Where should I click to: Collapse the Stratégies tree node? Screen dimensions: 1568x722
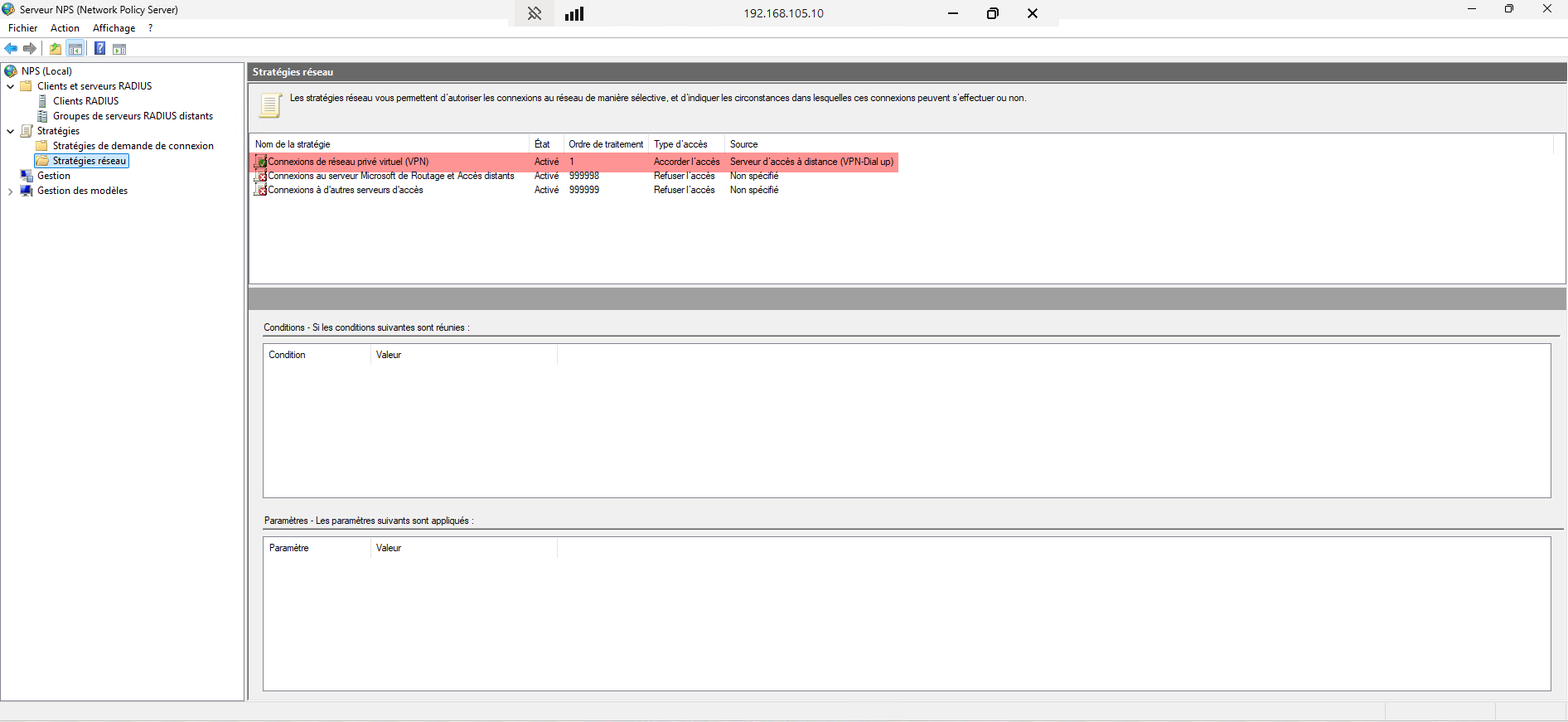point(10,131)
